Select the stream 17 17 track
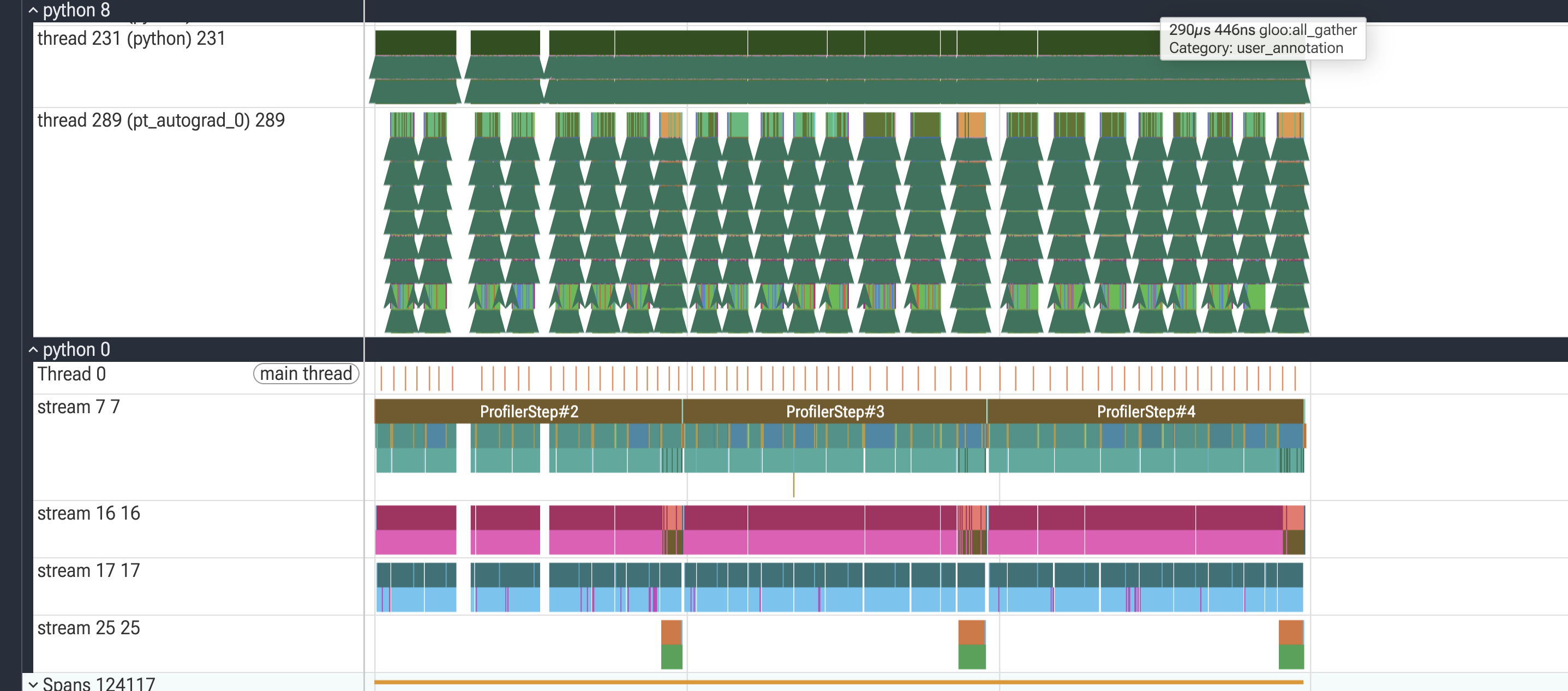 [89, 570]
